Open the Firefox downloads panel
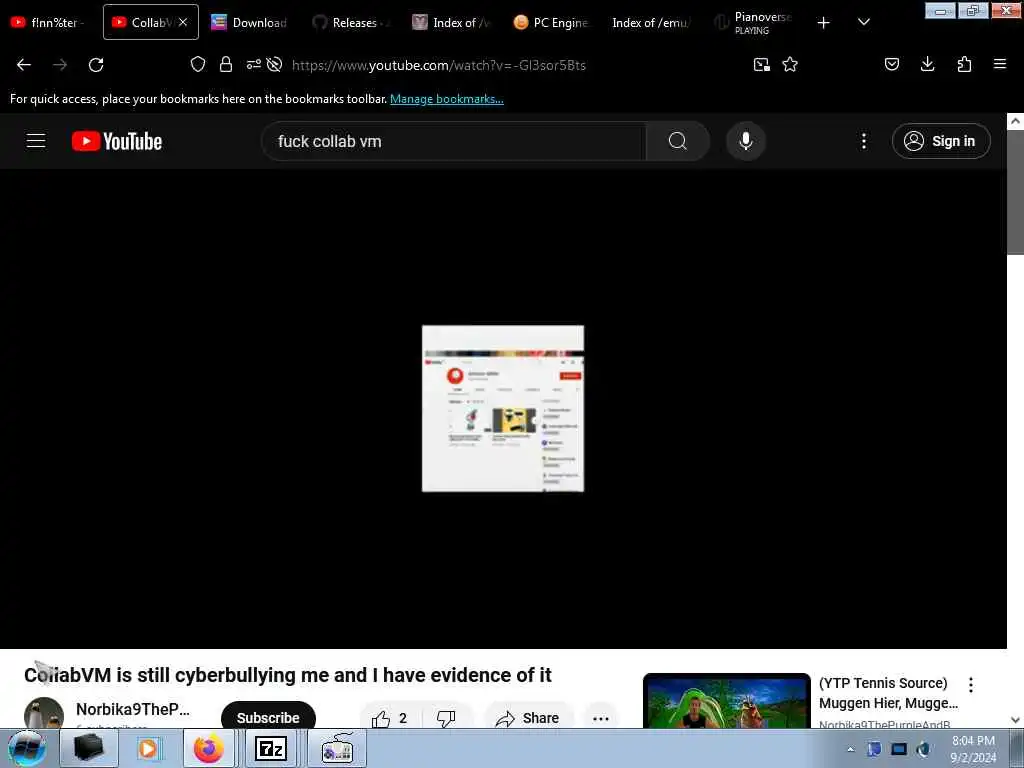This screenshot has height=768, width=1024. 927,64
